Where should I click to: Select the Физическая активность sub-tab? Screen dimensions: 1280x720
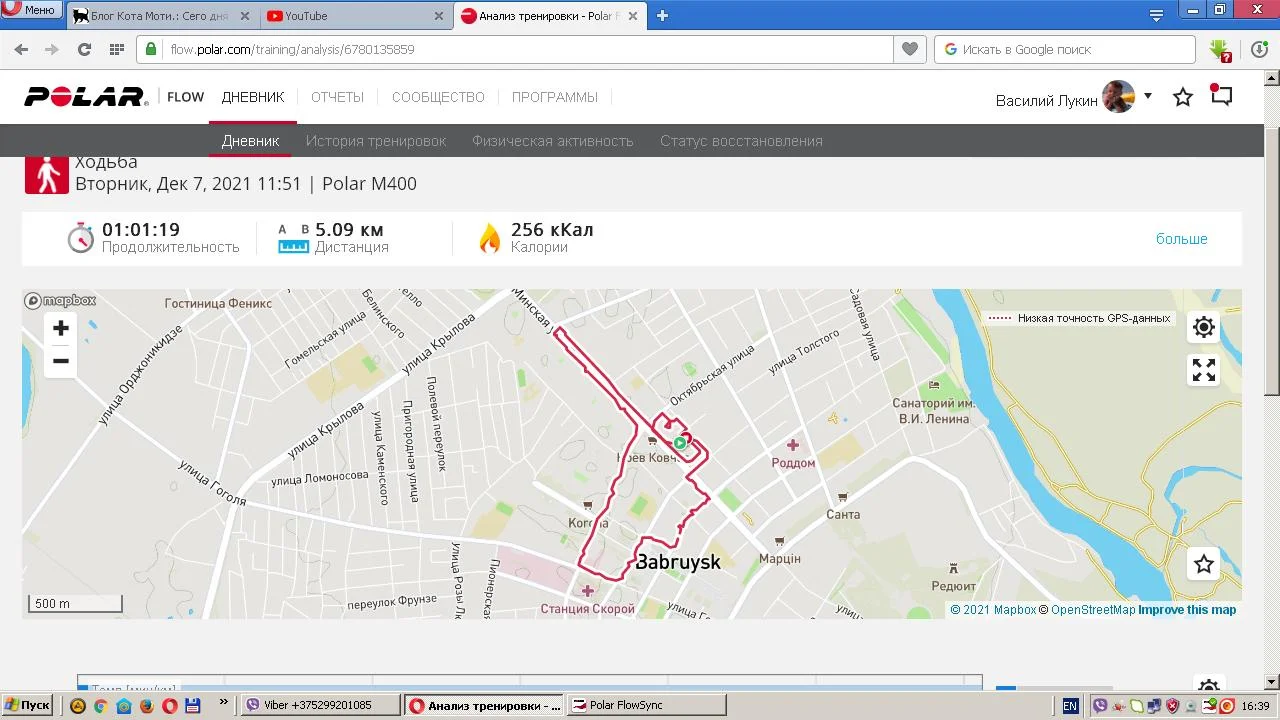click(x=553, y=141)
